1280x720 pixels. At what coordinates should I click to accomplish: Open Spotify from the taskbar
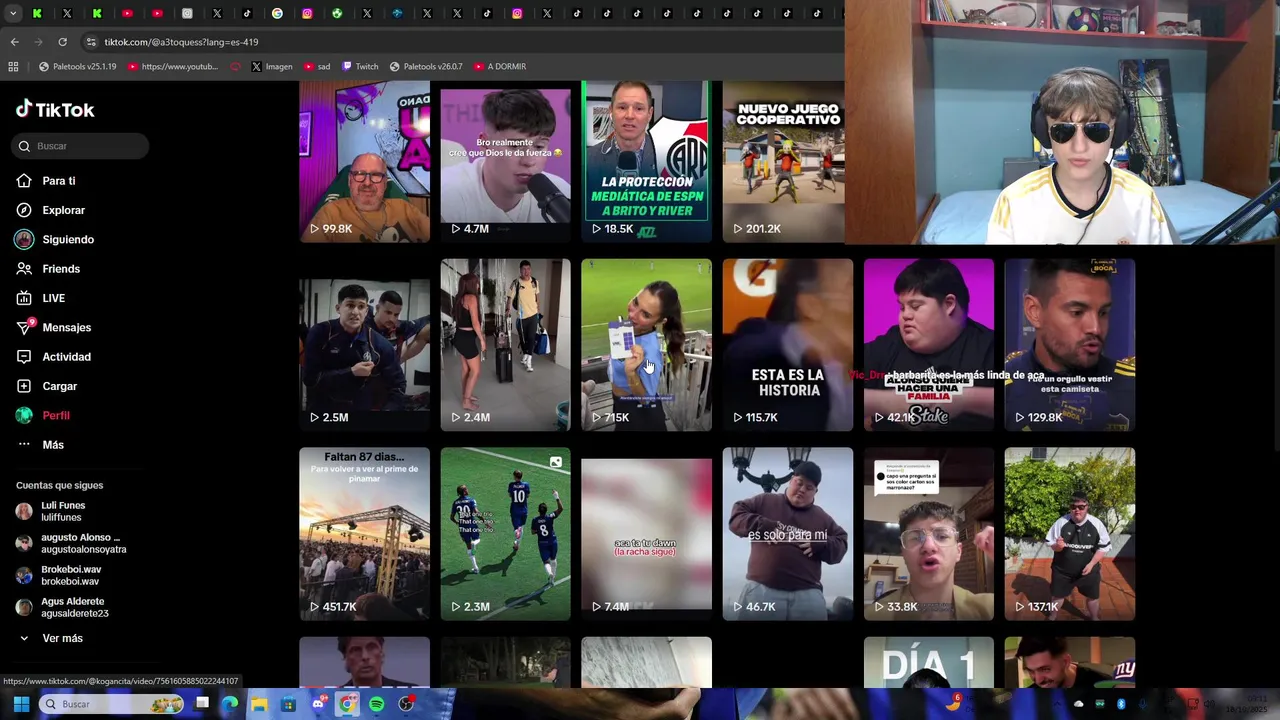(376, 704)
